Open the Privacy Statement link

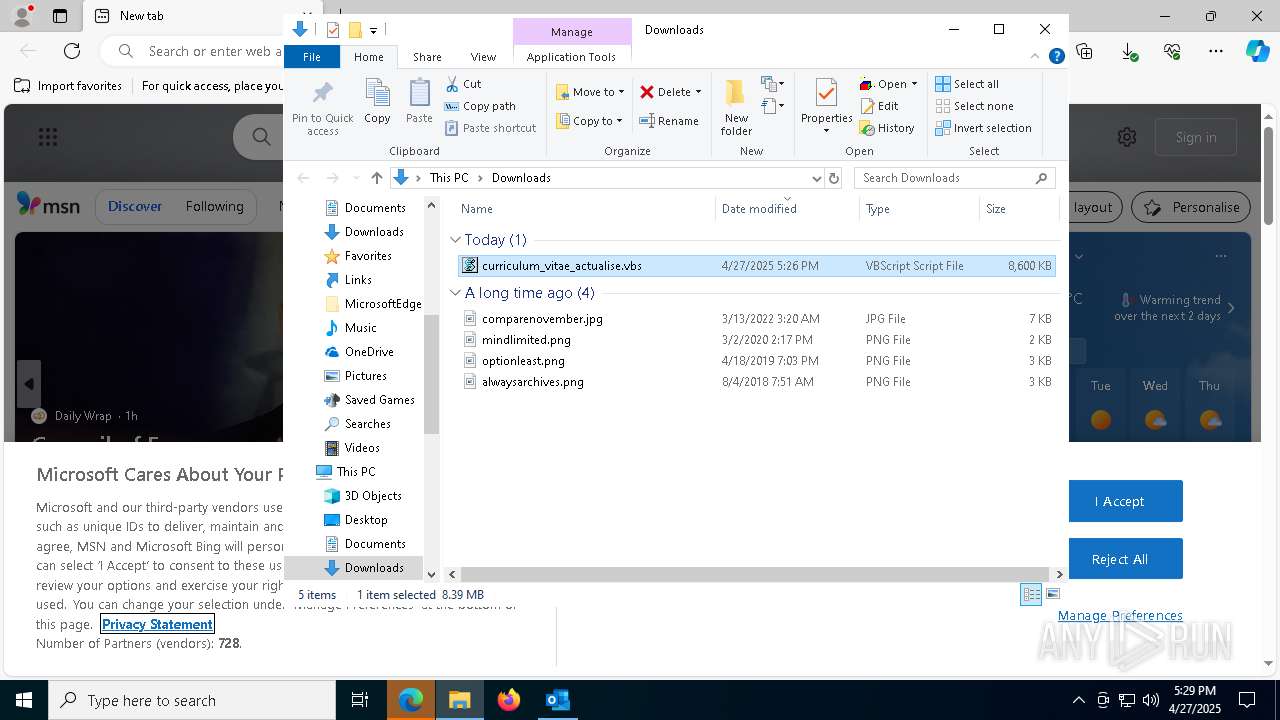157,624
